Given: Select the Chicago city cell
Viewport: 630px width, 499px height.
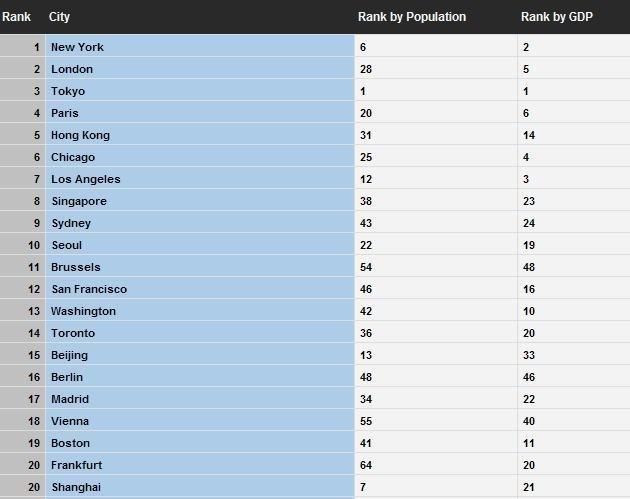Looking at the screenshot, I should tap(200, 156).
